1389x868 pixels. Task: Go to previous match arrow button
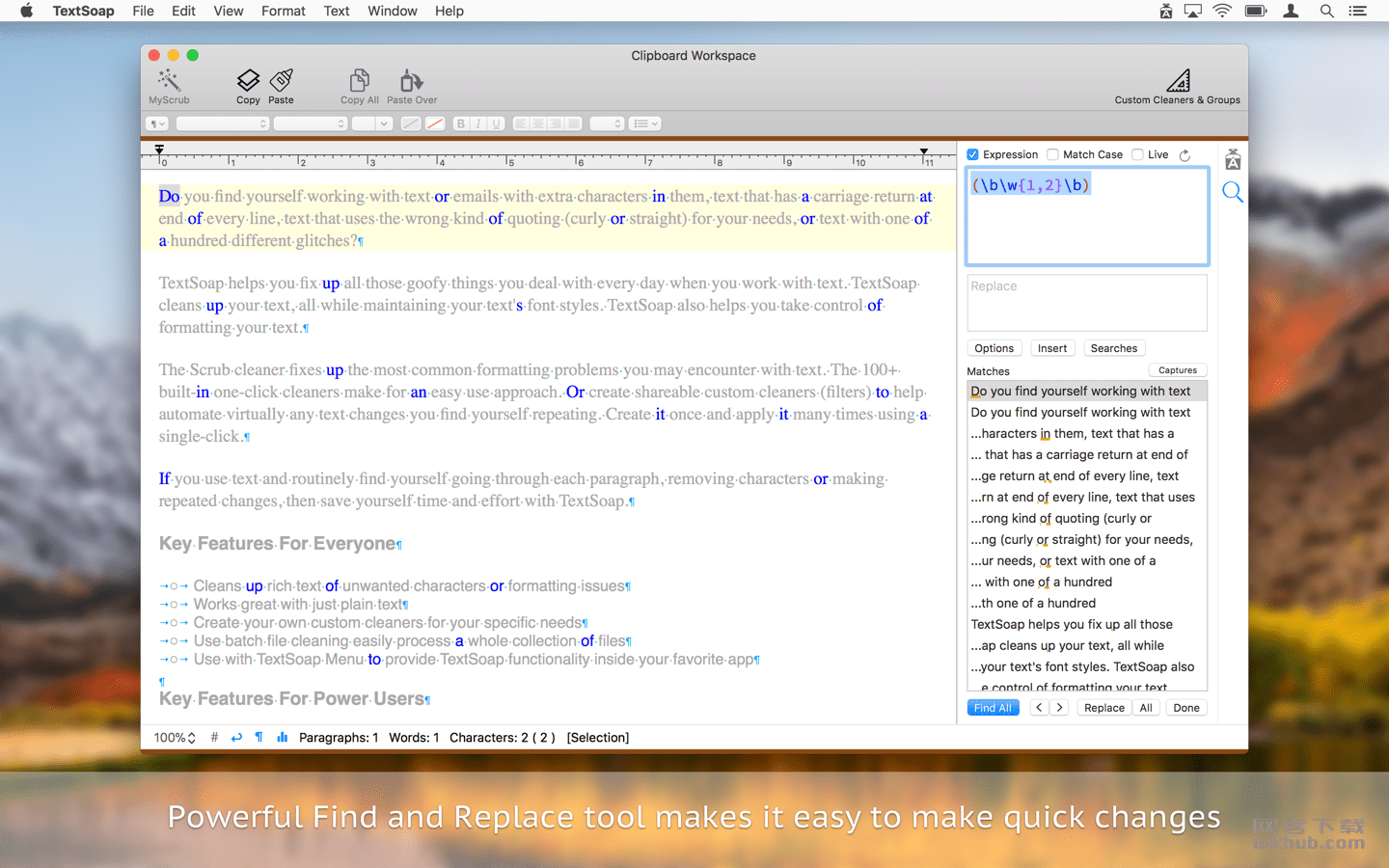(1039, 708)
